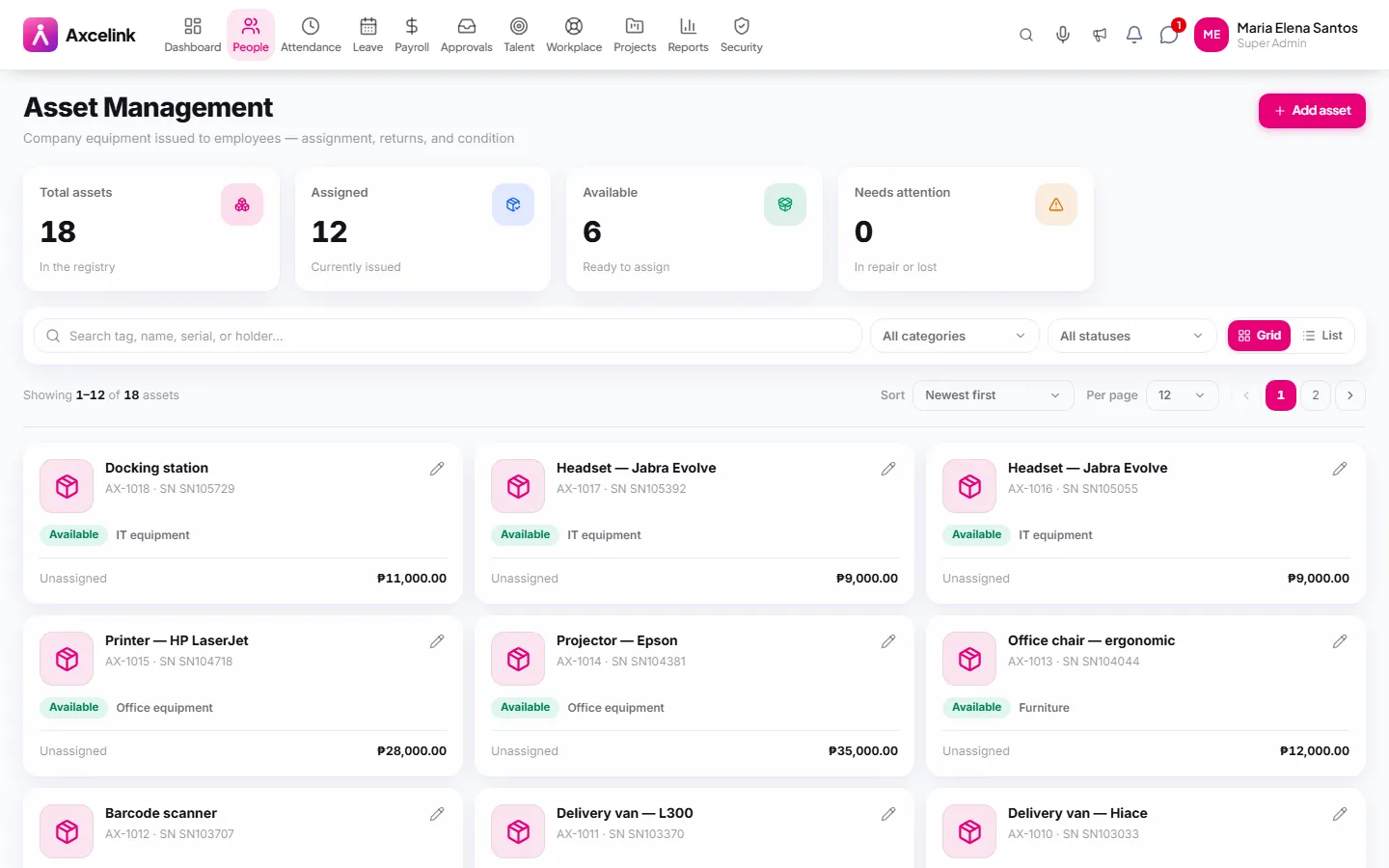
Task: Focus the asset search field
Action: coord(448,336)
